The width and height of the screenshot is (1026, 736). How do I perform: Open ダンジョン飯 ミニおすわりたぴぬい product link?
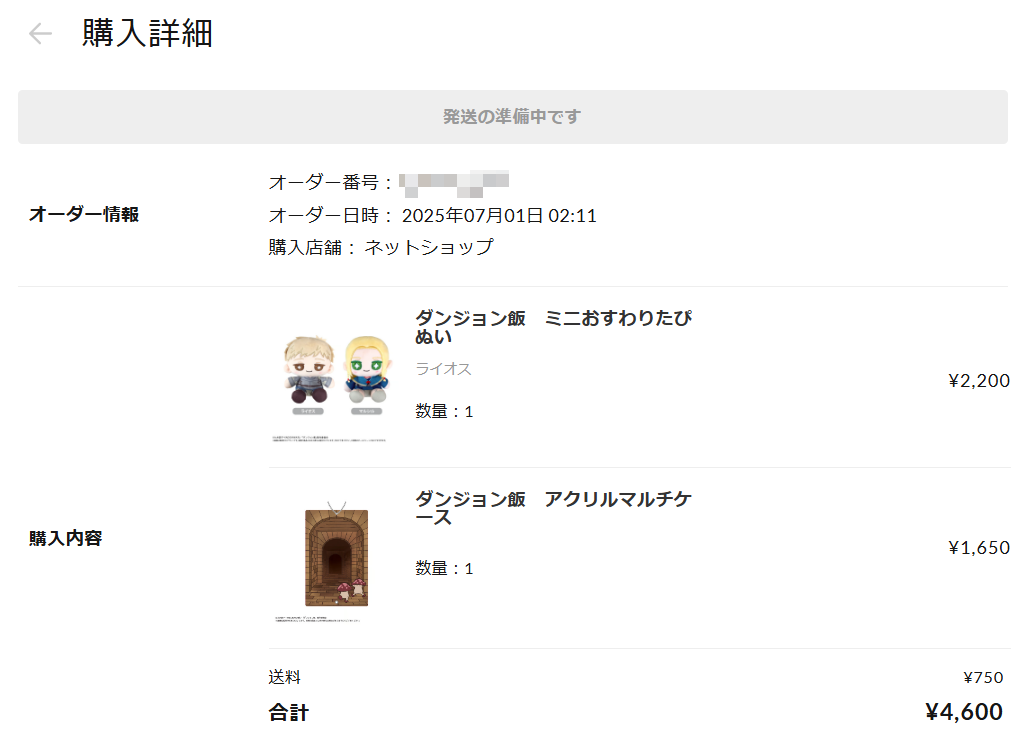pyautogui.click(x=553, y=327)
